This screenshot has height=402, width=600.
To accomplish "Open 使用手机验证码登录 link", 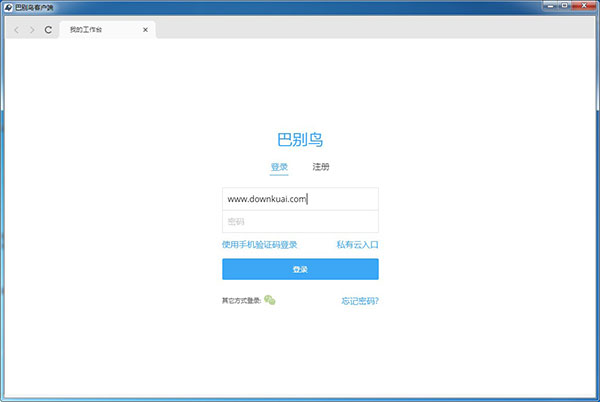I will click(260, 244).
